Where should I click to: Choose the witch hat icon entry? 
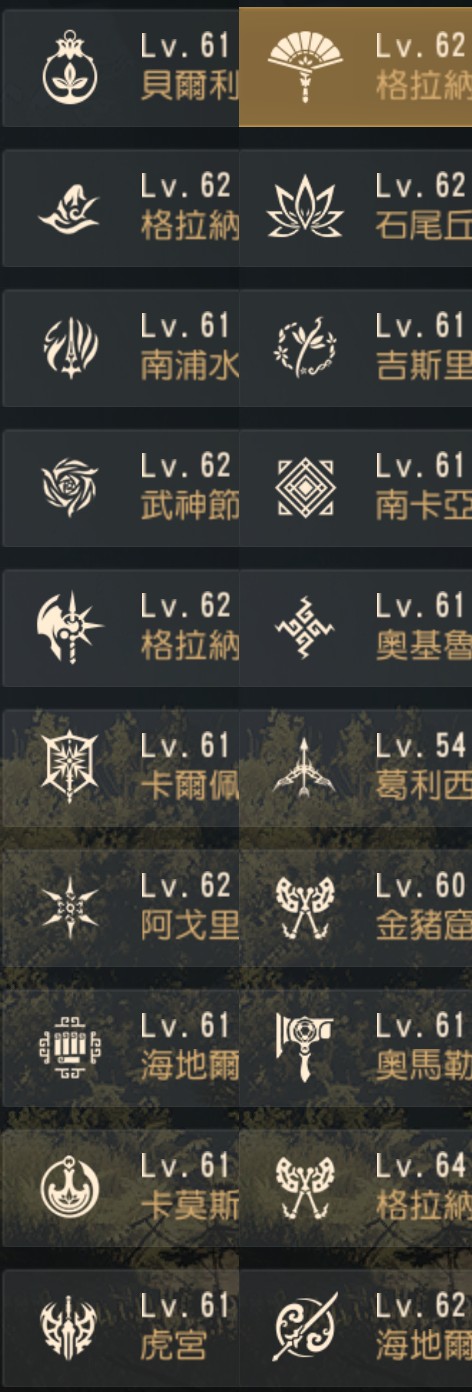[120, 208]
